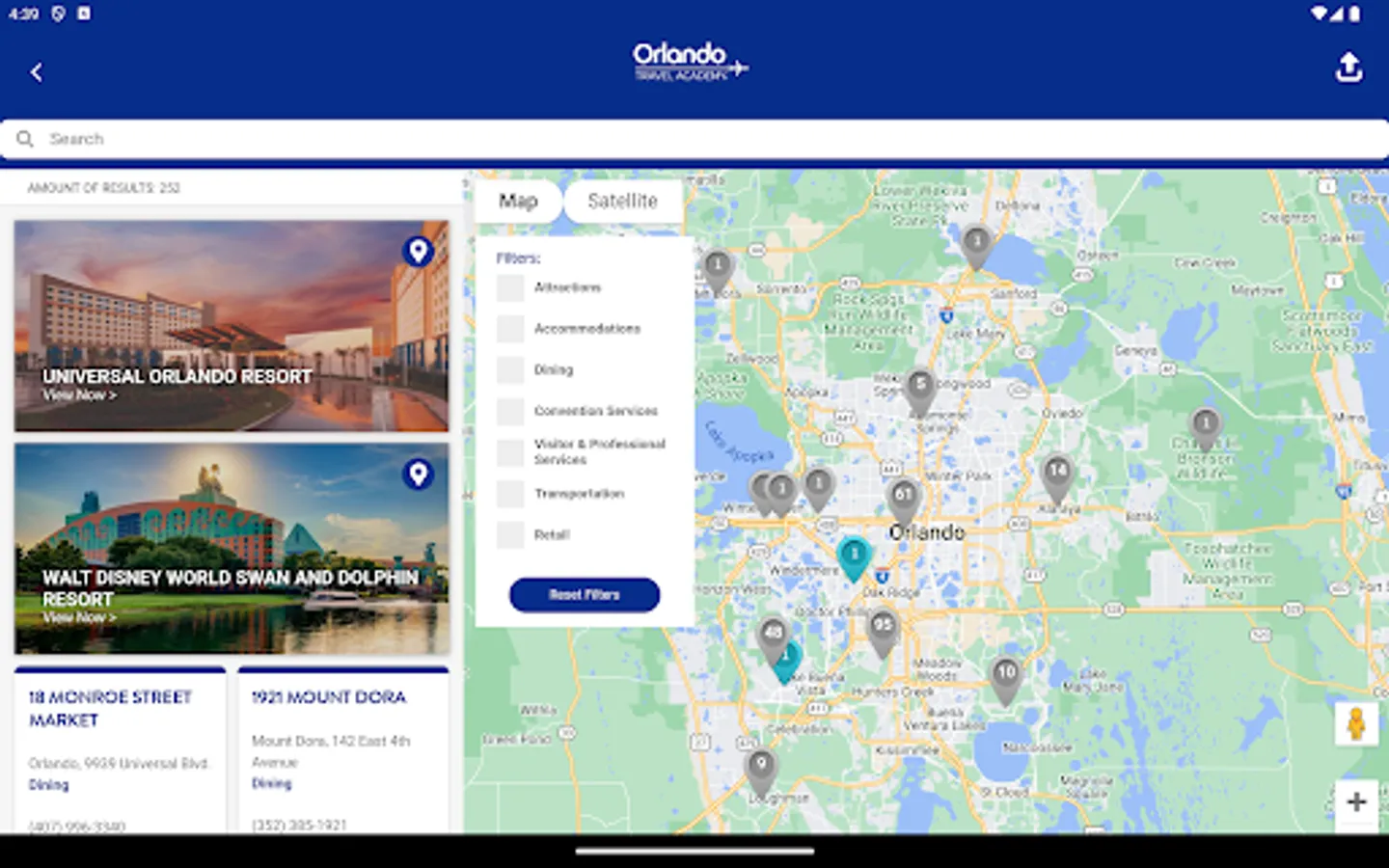
Task: Check the Visitor & Professional Services filter
Action: point(510,452)
